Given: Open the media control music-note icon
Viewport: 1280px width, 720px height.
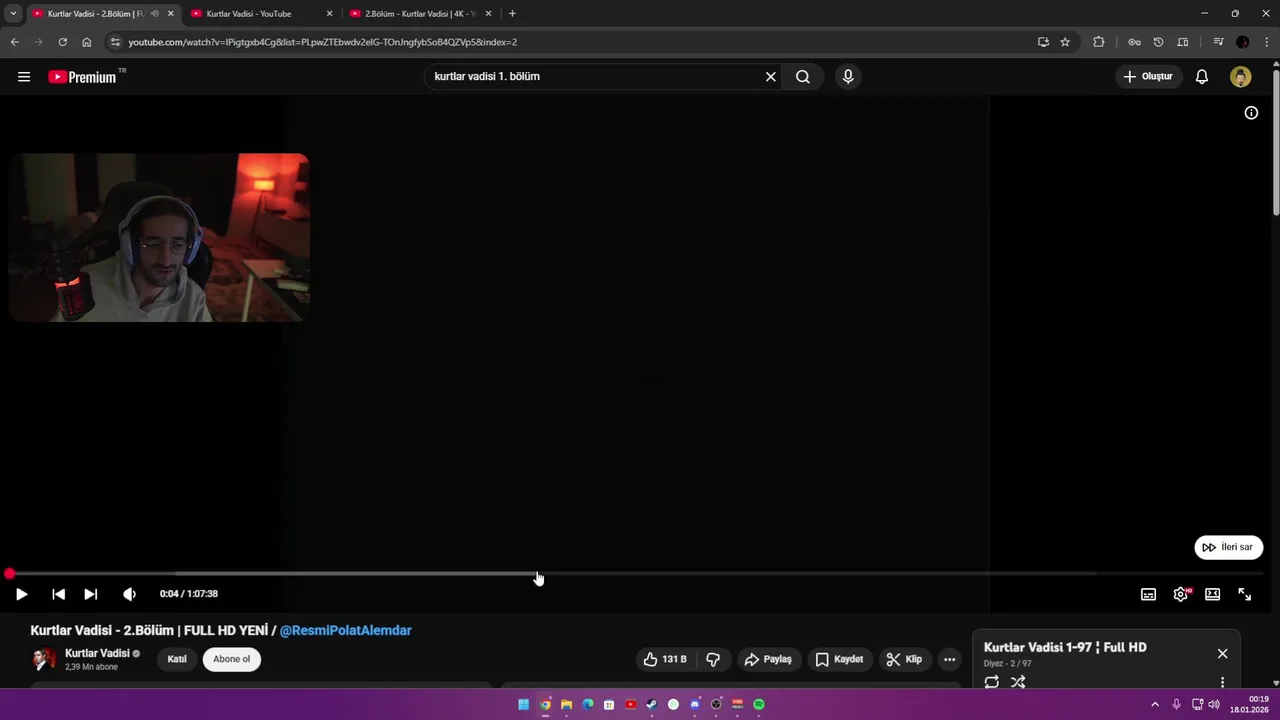Looking at the screenshot, I should pyautogui.click(x=1218, y=42).
